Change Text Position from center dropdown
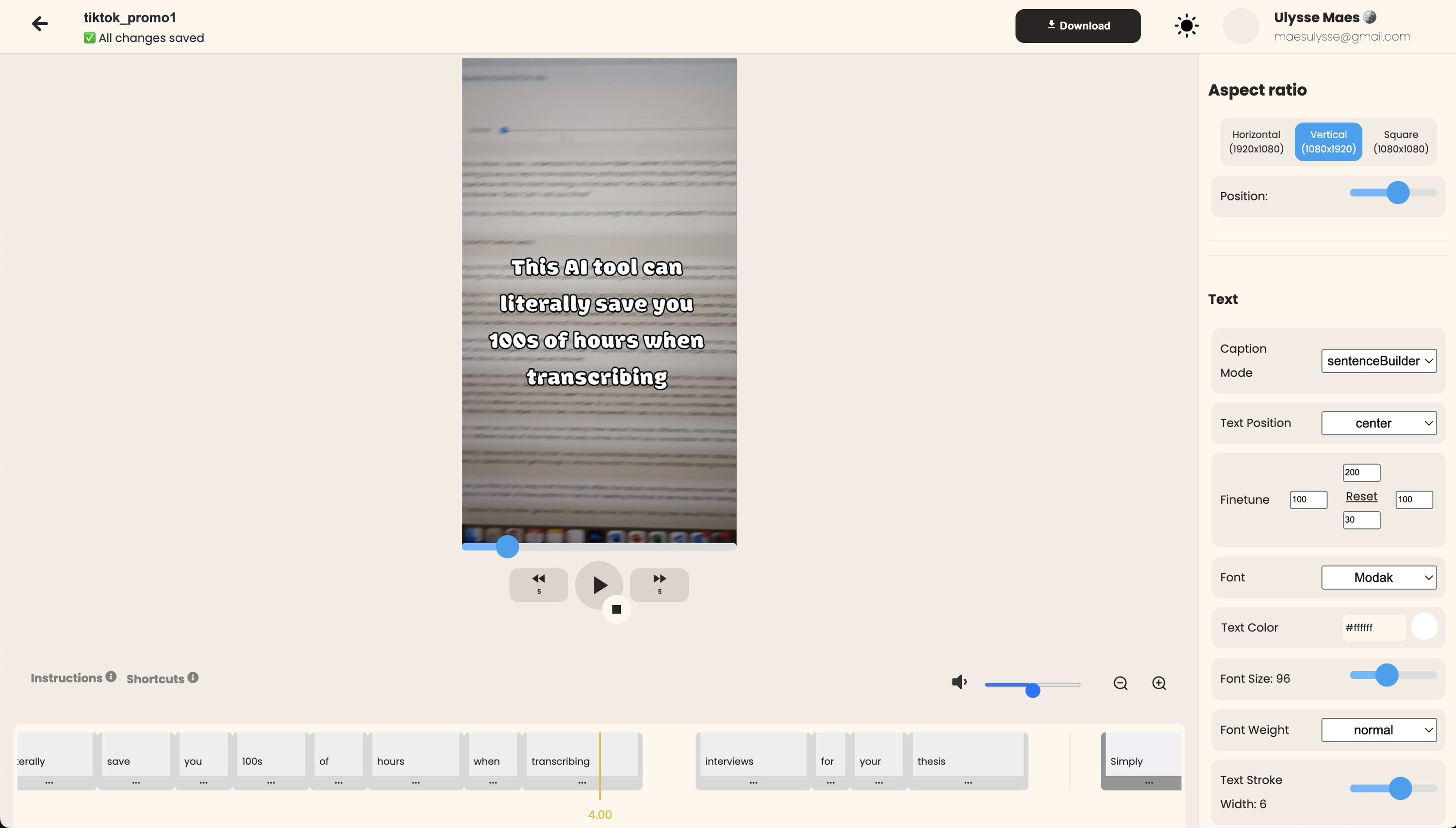The image size is (1456, 828). pyautogui.click(x=1380, y=423)
